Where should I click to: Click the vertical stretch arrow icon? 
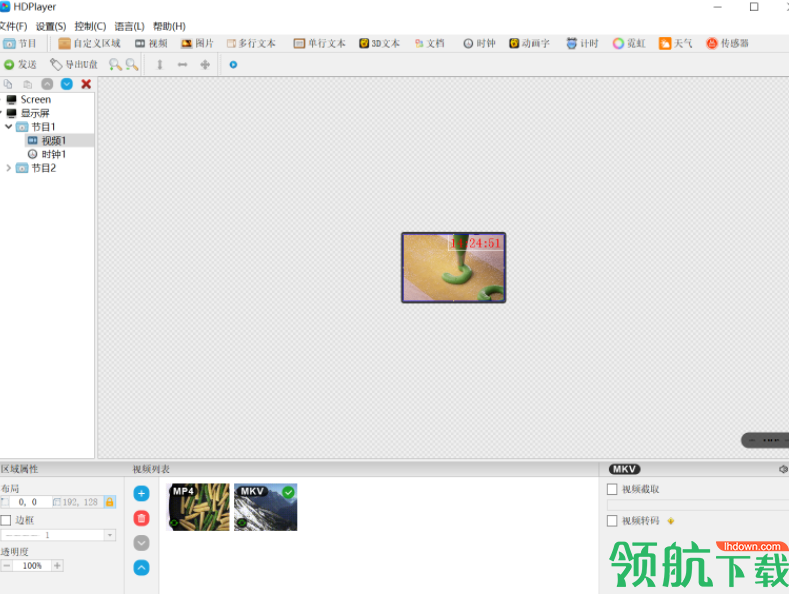(160, 64)
